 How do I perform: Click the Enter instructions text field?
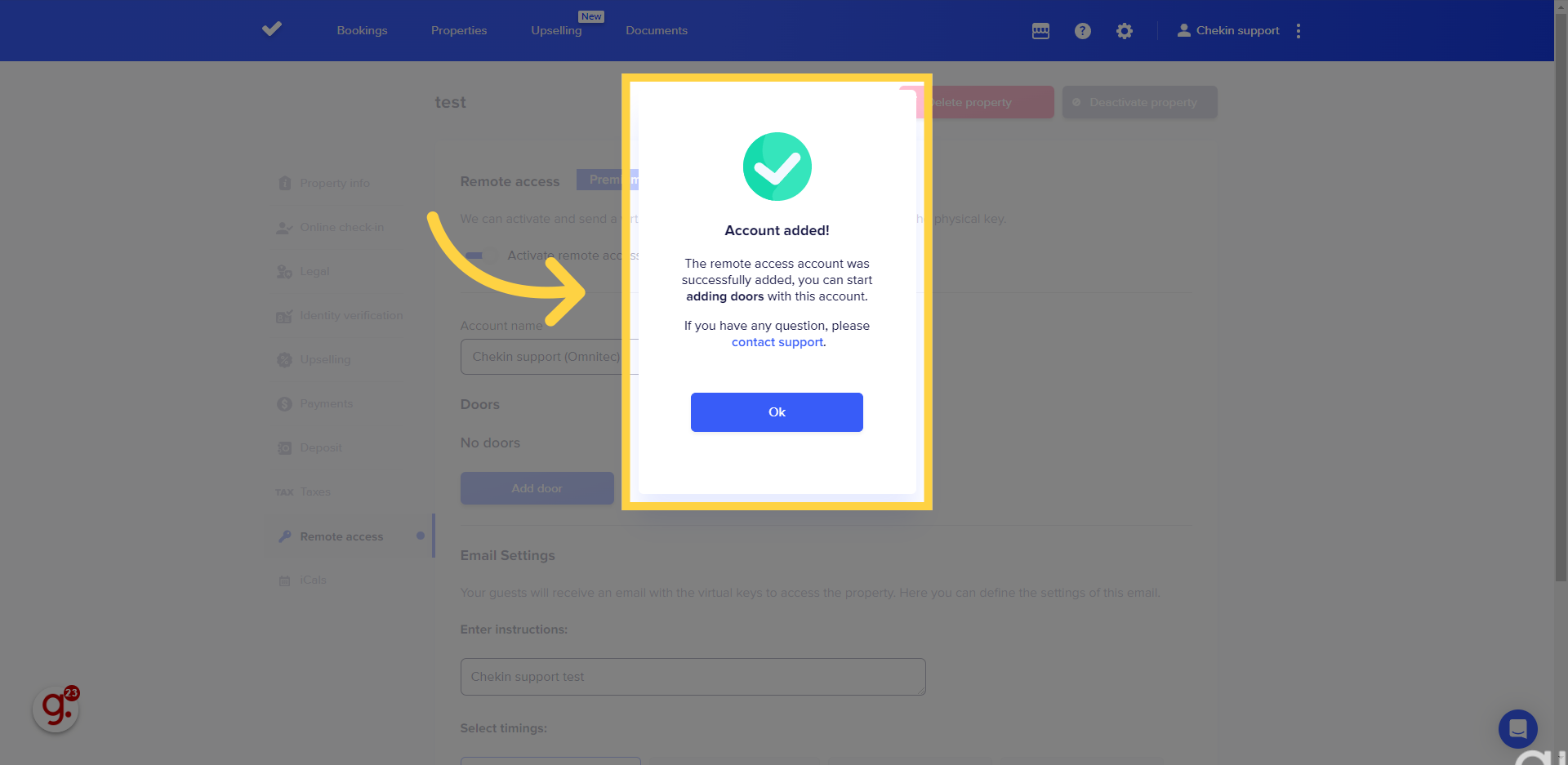pos(693,677)
